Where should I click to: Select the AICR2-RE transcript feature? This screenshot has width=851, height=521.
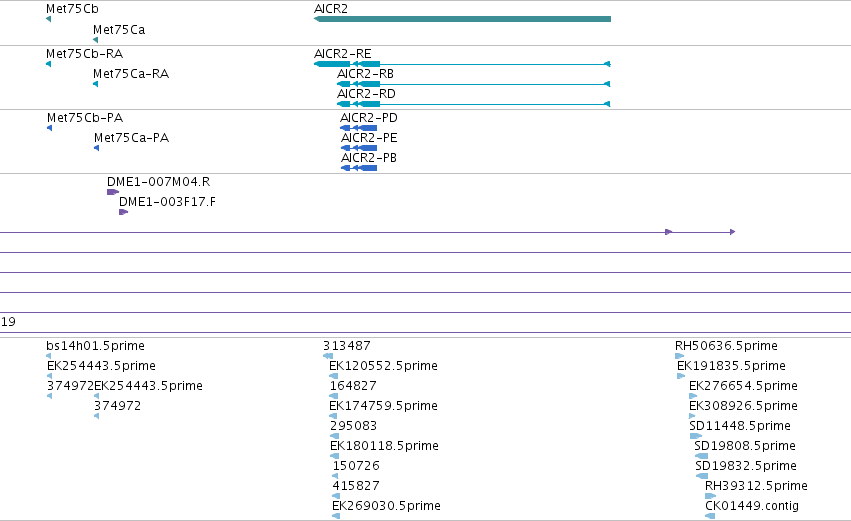[462, 64]
